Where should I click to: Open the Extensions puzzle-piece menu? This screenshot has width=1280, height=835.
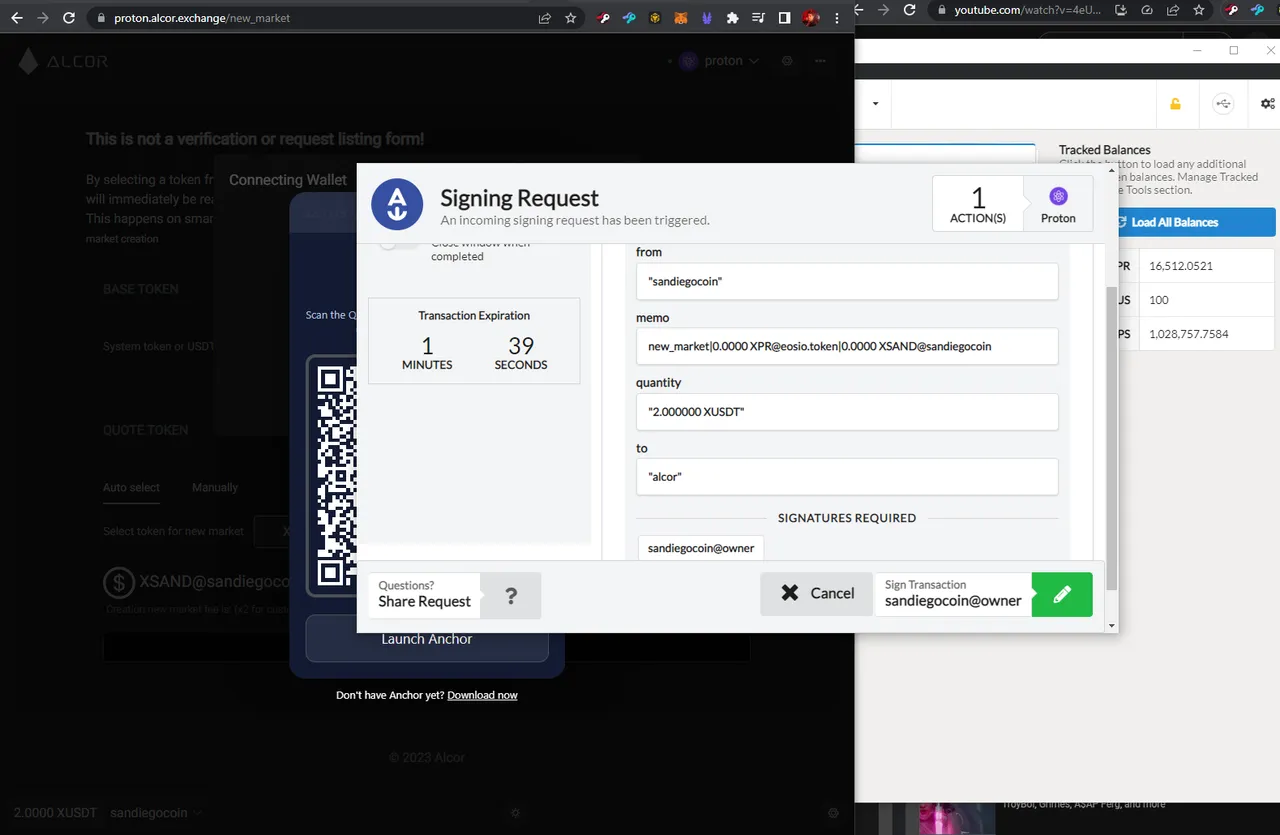tap(733, 18)
